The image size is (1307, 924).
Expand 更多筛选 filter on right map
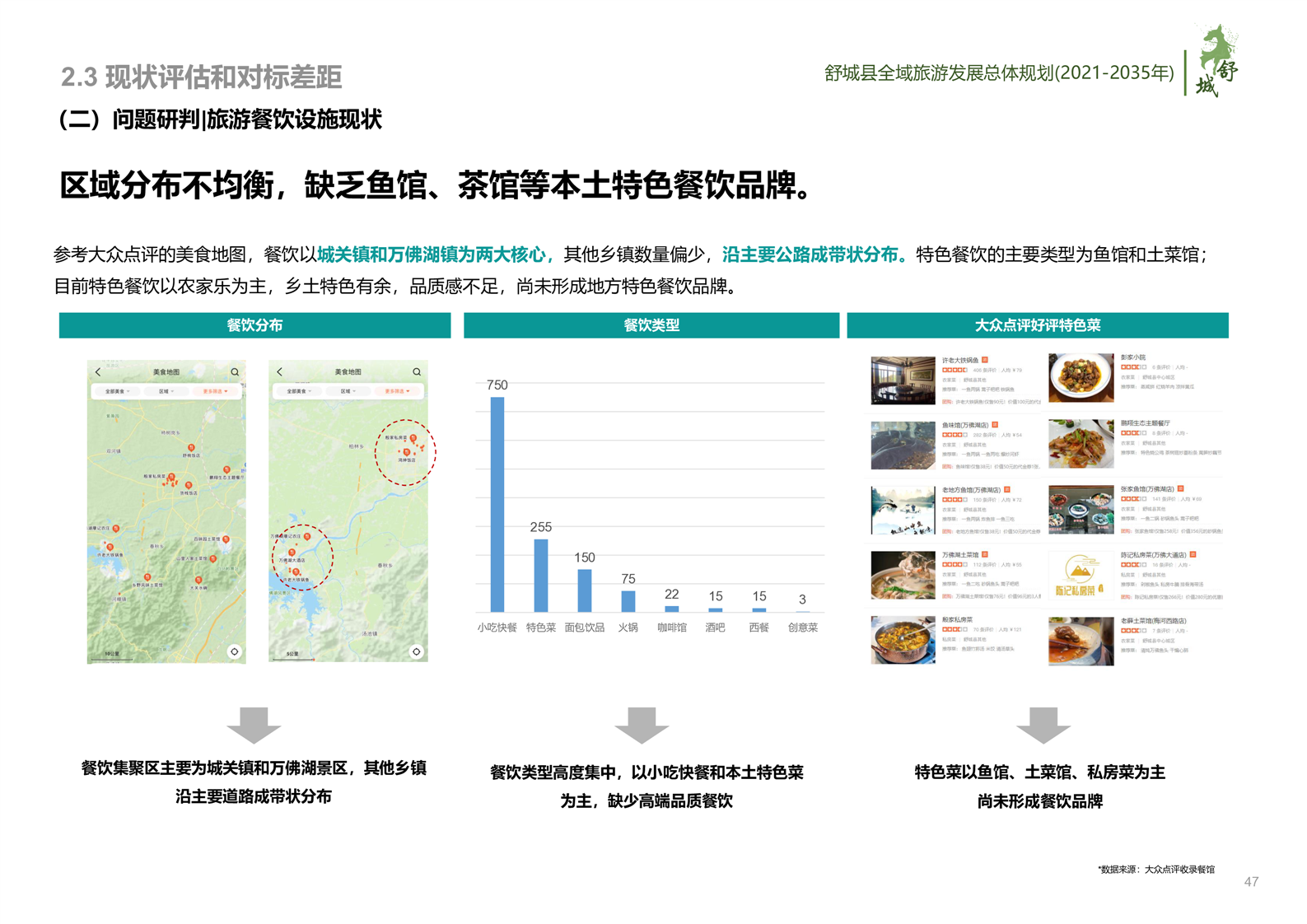(397, 391)
